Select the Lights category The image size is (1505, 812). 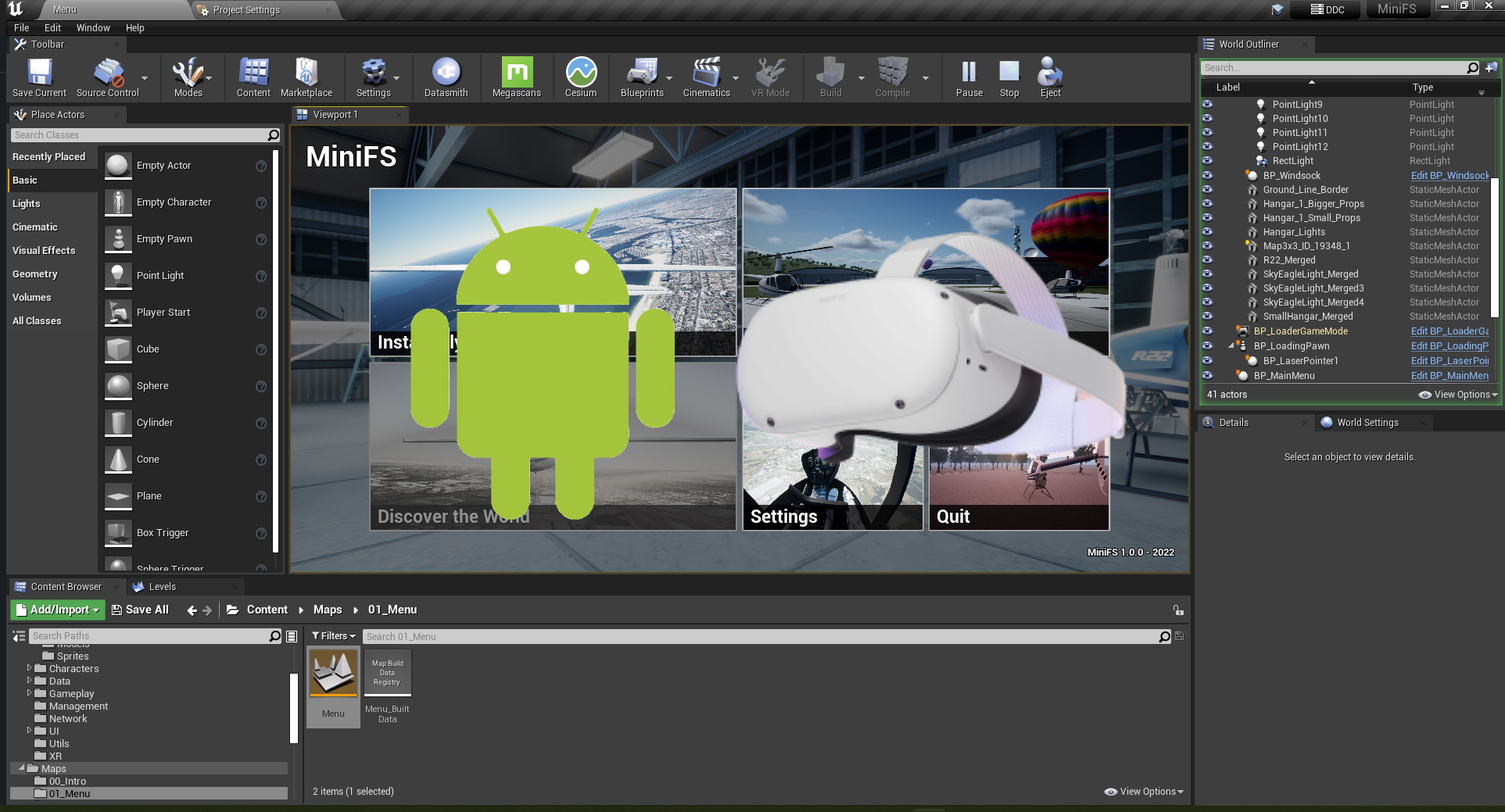pos(26,203)
